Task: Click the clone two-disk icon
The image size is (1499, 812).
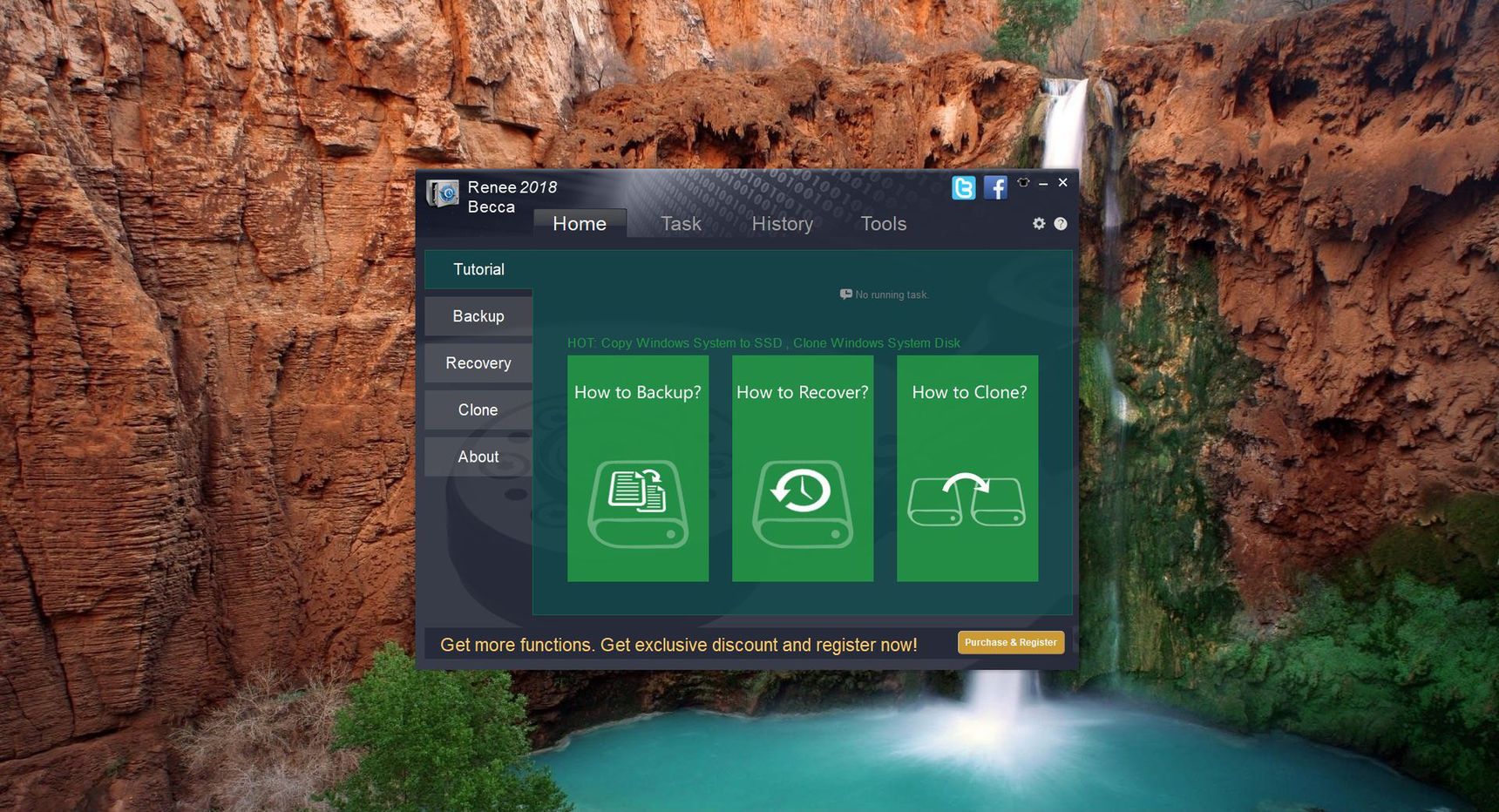Action: click(x=967, y=499)
